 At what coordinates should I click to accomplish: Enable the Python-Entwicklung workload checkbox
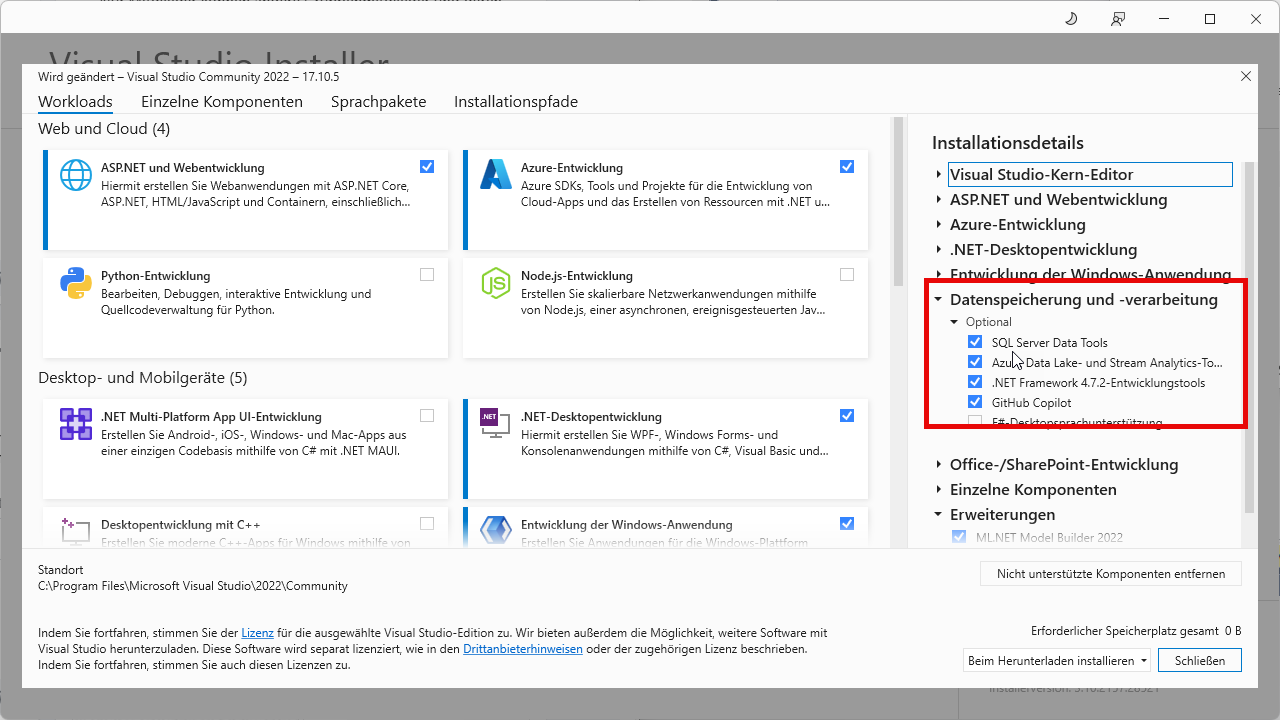click(427, 274)
